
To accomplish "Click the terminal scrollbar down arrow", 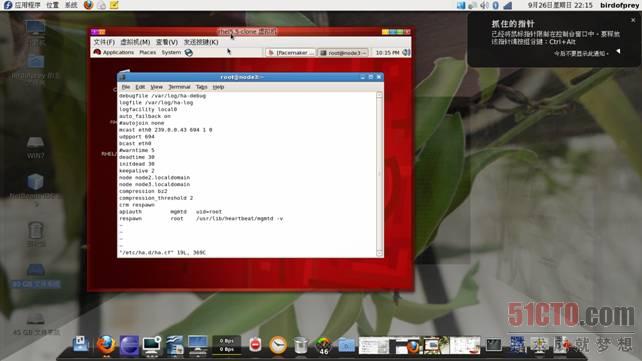I will (x=379, y=253).
